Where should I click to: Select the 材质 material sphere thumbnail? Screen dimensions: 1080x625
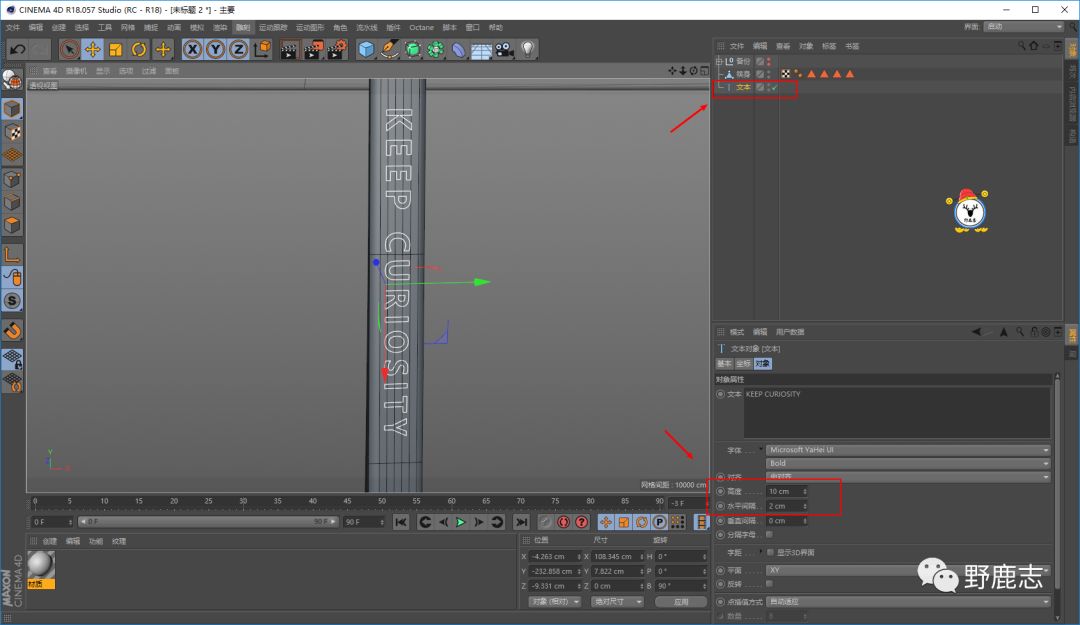click(x=41, y=563)
